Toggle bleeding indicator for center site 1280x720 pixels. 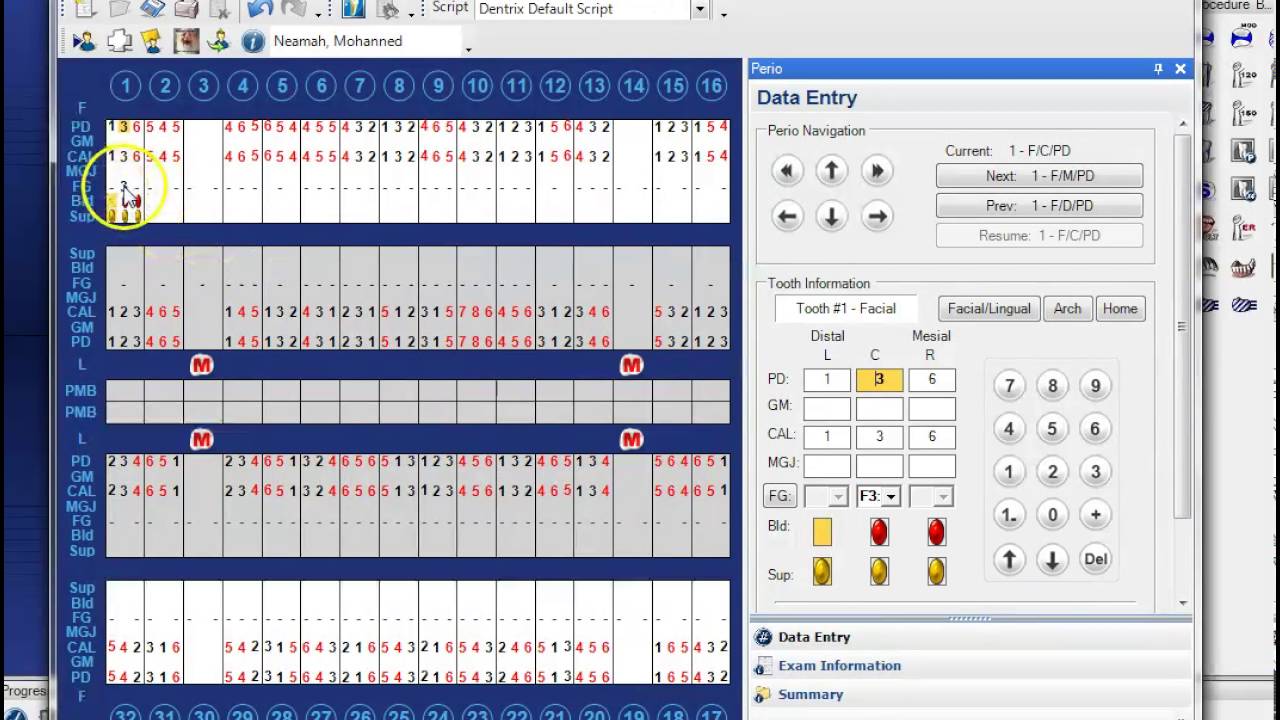click(879, 532)
